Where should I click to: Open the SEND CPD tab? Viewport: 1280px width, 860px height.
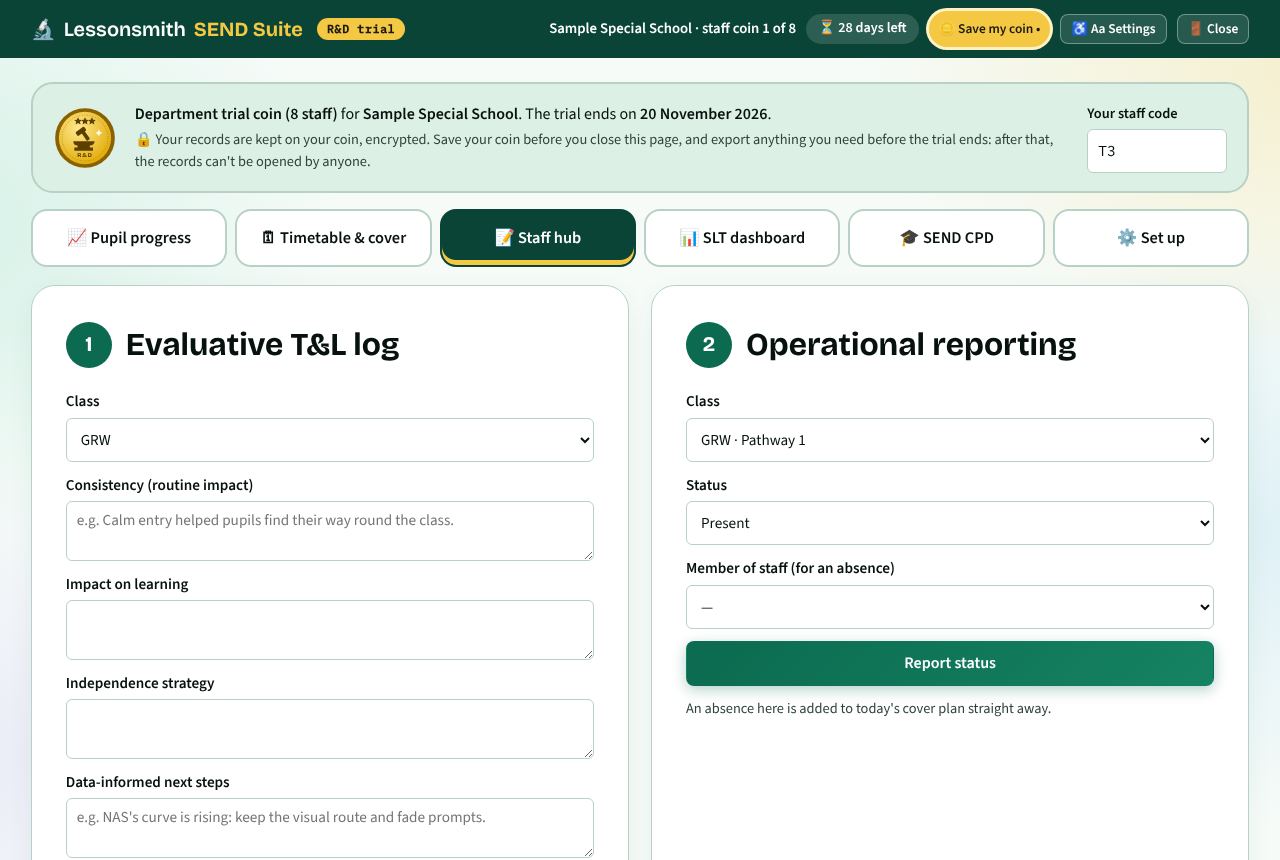point(946,238)
